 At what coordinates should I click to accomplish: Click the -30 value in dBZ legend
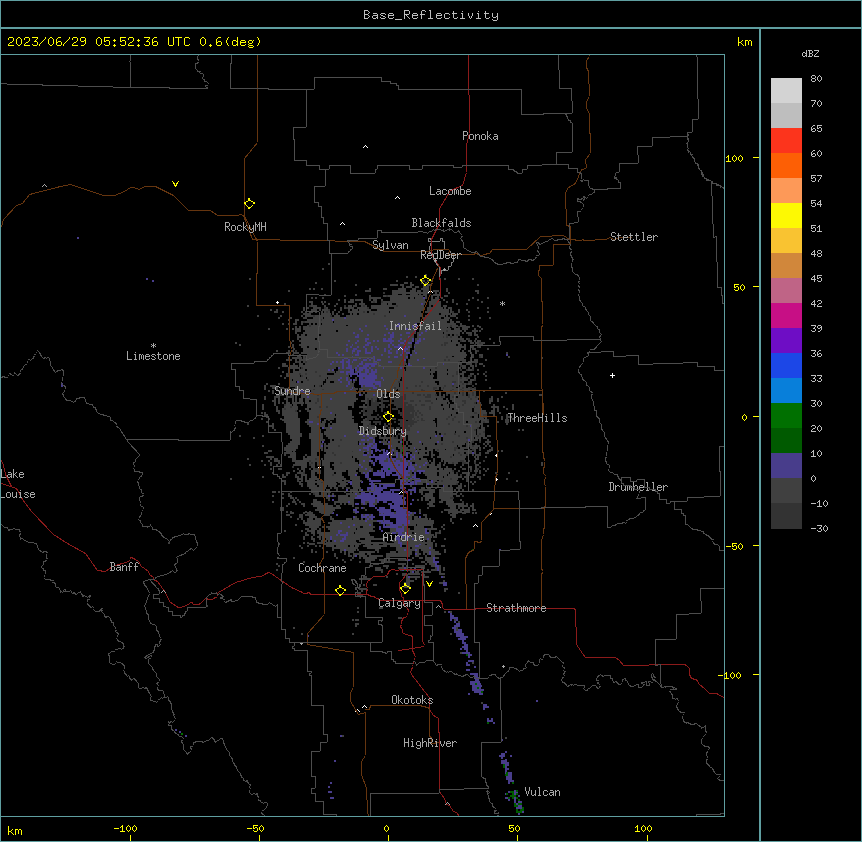(x=819, y=528)
